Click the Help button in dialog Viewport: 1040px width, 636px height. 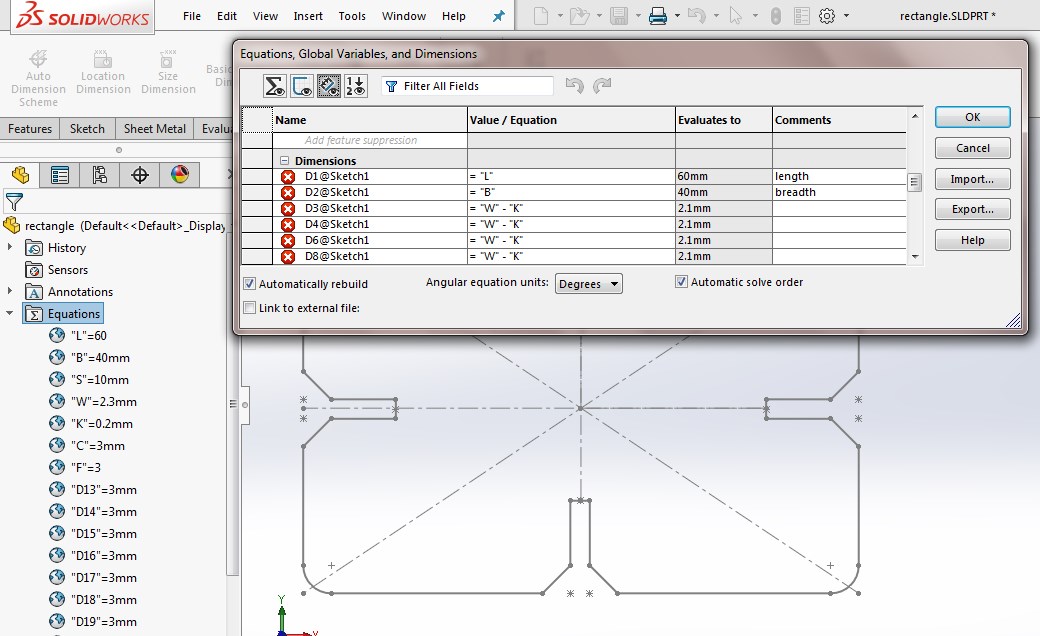(972, 240)
